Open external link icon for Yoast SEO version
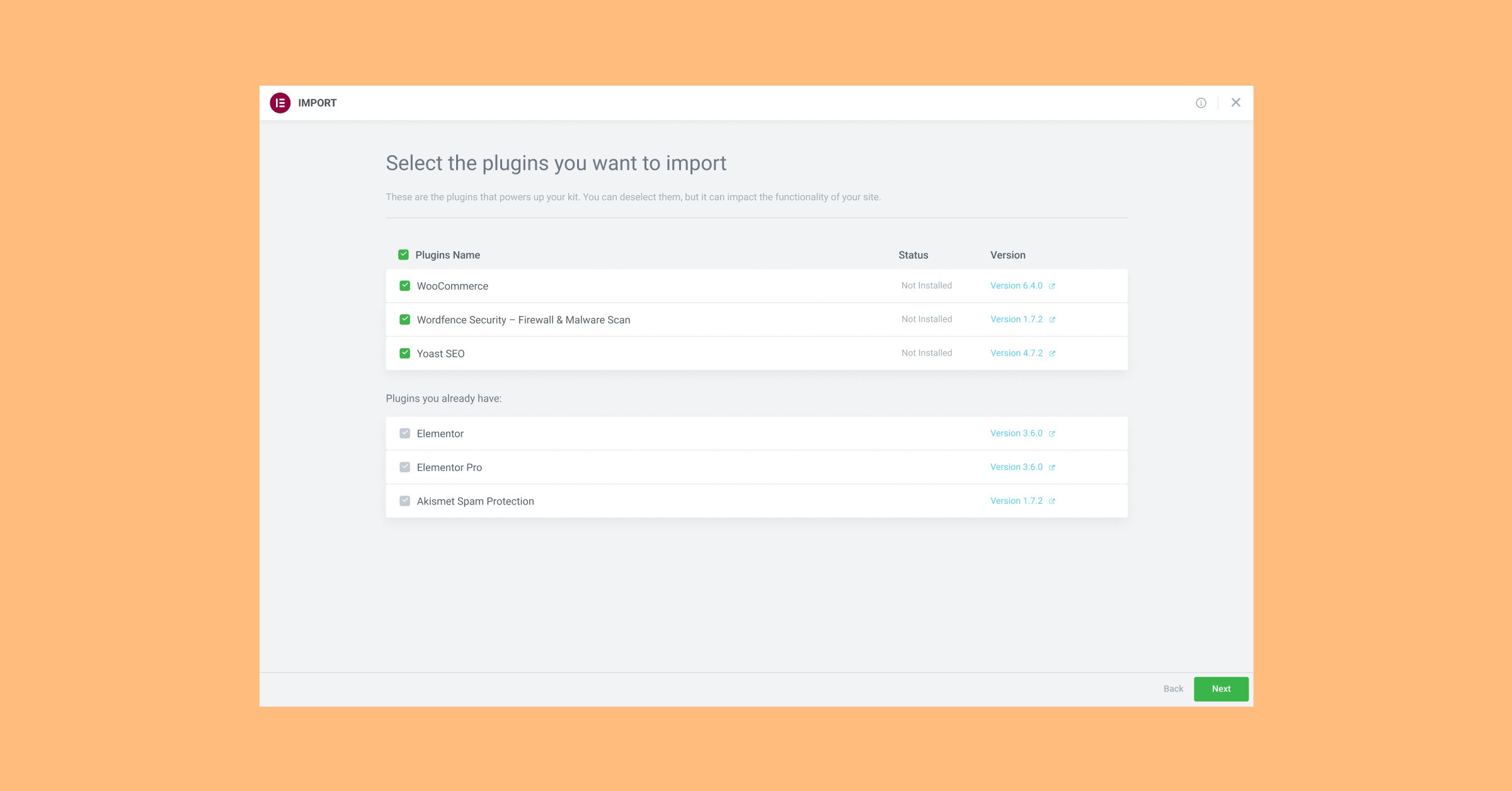 pyautogui.click(x=1052, y=353)
